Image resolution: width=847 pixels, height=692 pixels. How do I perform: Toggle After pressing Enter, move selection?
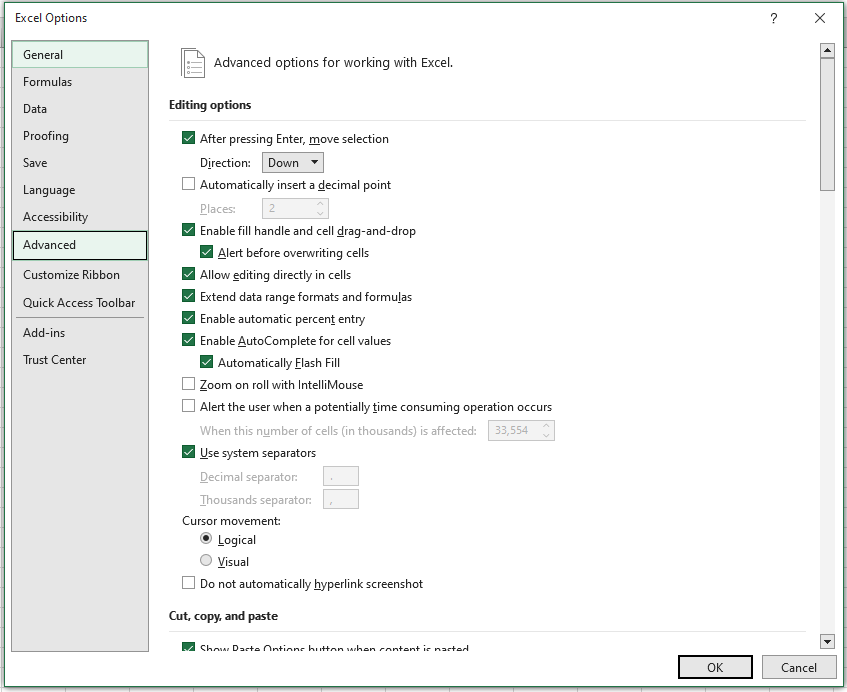(189, 138)
